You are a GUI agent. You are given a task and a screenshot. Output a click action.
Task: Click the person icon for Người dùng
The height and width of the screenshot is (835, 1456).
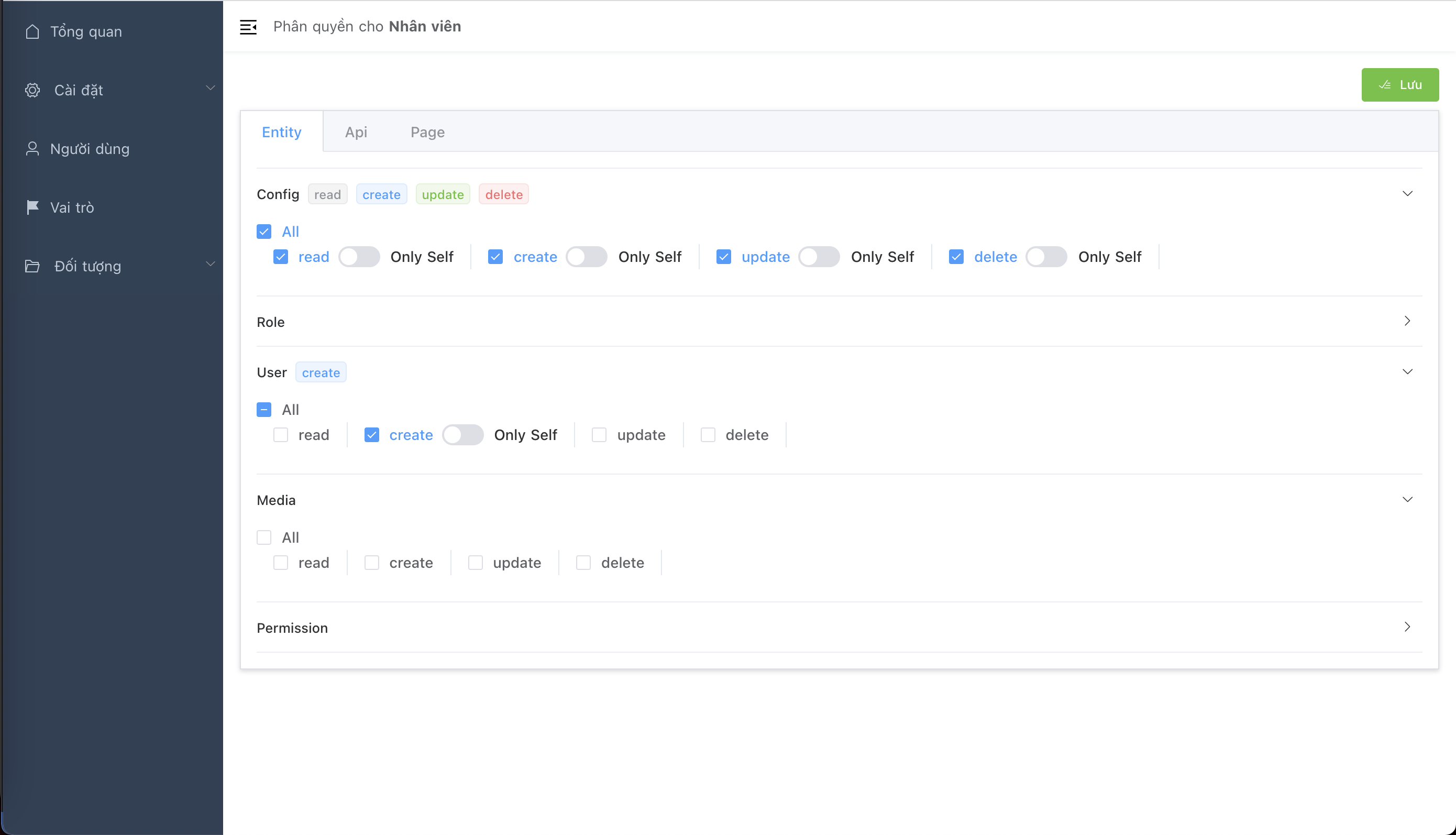click(32, 149)
